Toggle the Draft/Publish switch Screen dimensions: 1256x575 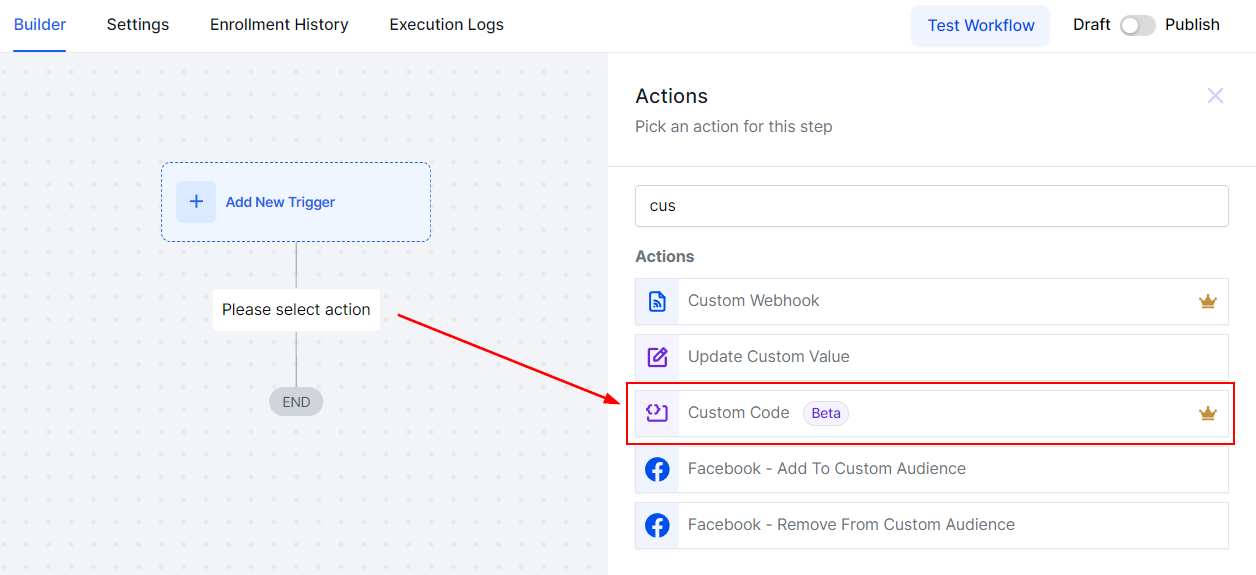(x=1137, y=25)
